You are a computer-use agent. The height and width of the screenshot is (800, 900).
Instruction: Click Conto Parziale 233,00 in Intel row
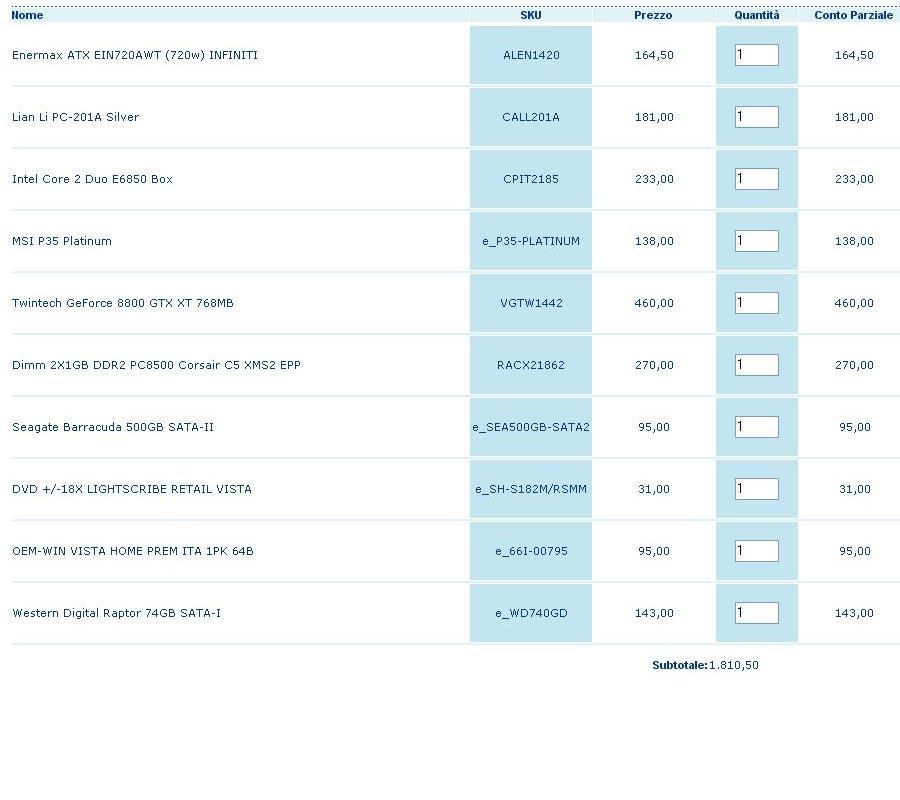click(854, 179)
